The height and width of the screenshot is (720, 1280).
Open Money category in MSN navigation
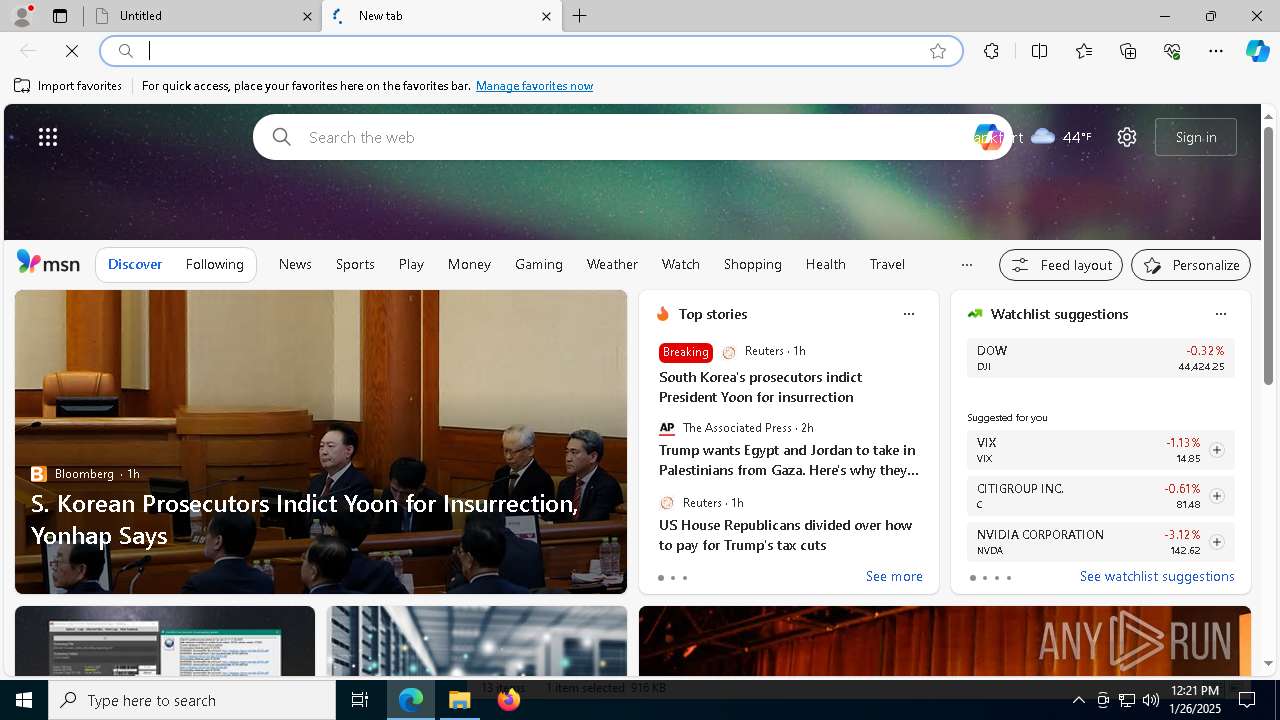(x=469, y=264)
